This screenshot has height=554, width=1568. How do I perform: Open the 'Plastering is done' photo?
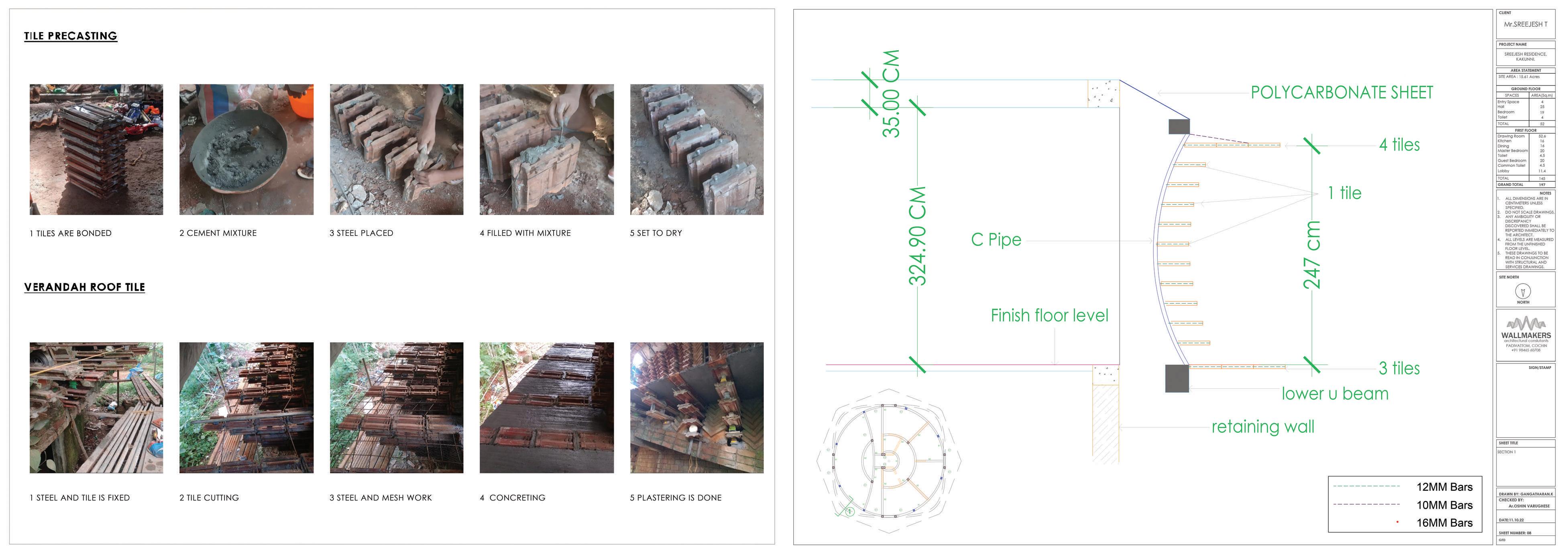pyautogui.click(x=696, y=408)
